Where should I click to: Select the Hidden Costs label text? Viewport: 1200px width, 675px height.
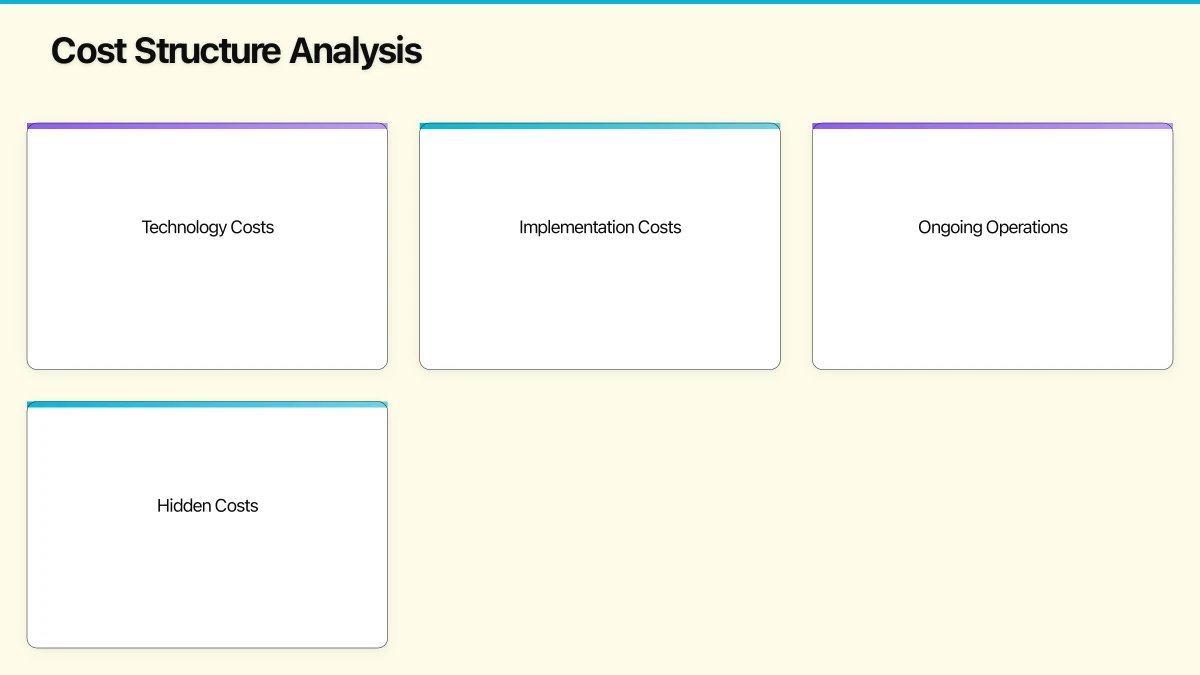pos(207,506)
